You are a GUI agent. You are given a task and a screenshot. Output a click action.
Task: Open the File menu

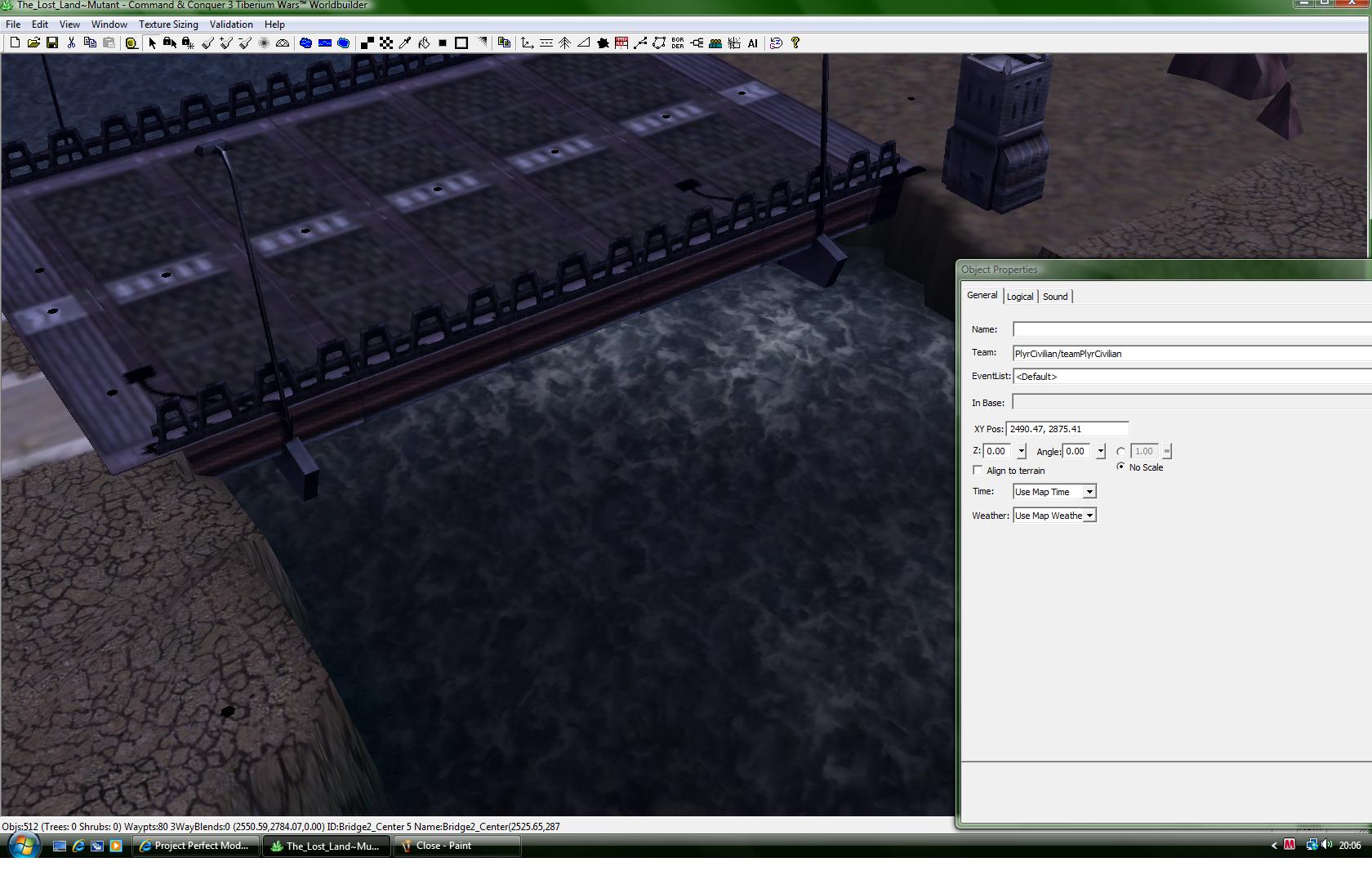coord(13,24)
